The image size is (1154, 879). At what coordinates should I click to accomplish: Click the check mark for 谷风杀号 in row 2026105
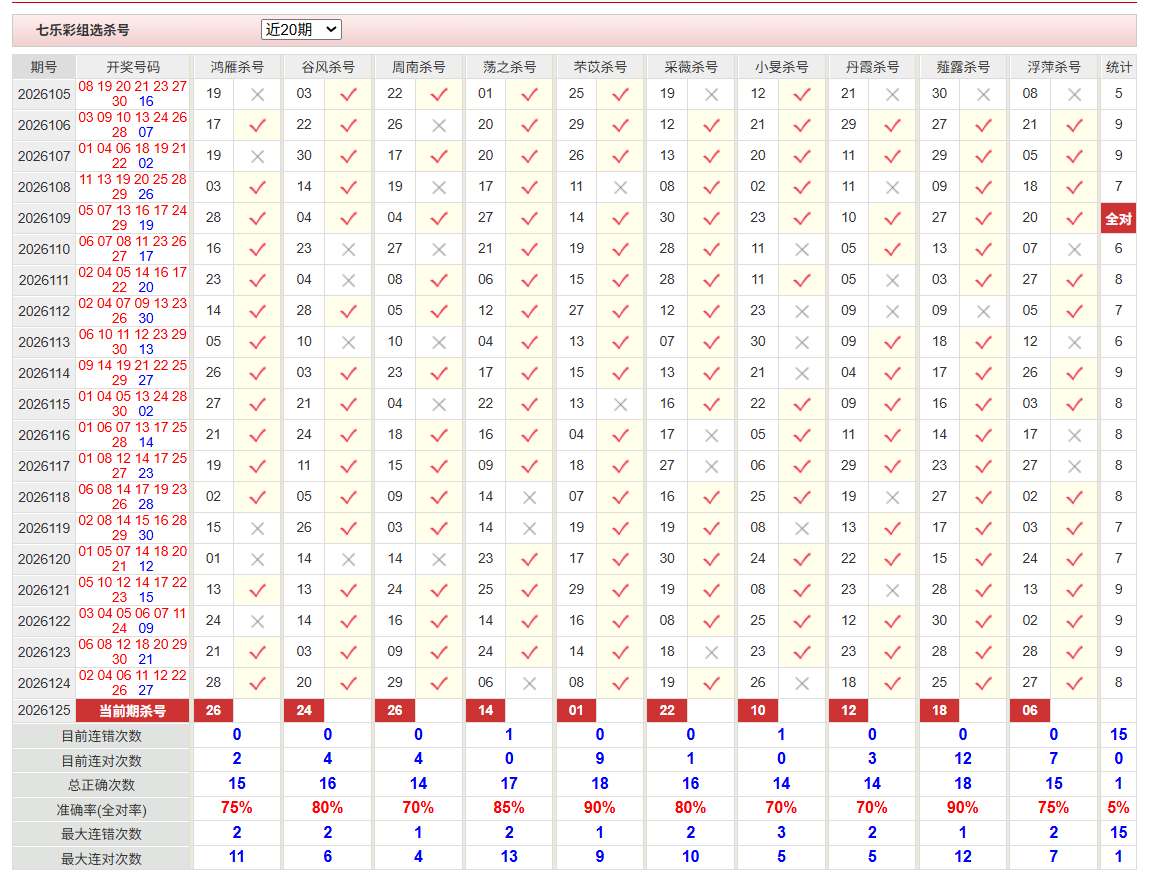[x=348, y=94]
